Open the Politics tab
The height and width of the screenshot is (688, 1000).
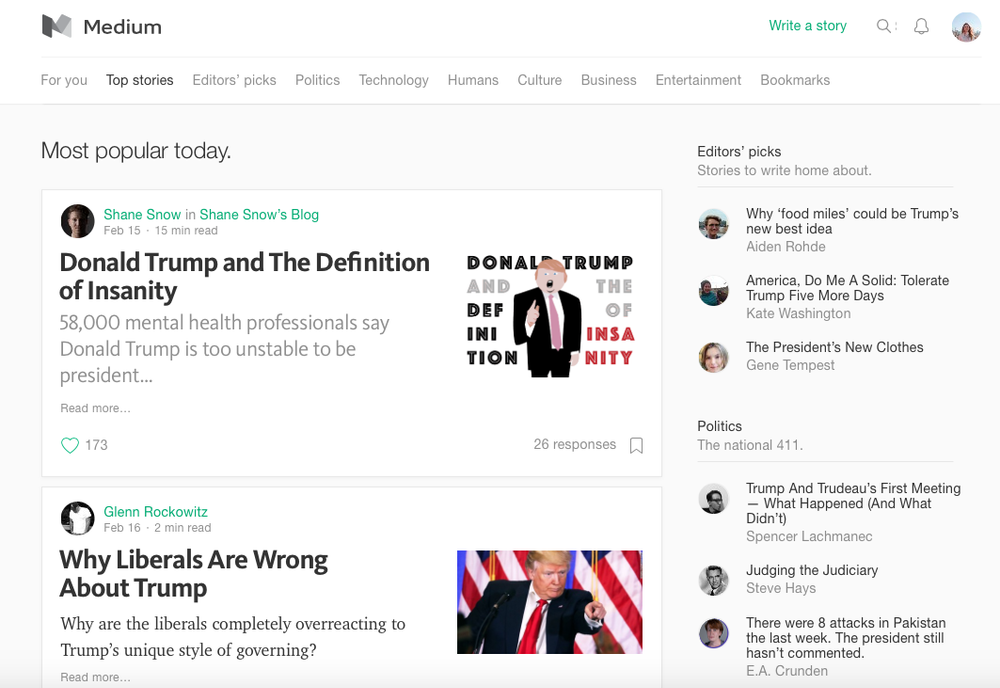coord(318,80)
